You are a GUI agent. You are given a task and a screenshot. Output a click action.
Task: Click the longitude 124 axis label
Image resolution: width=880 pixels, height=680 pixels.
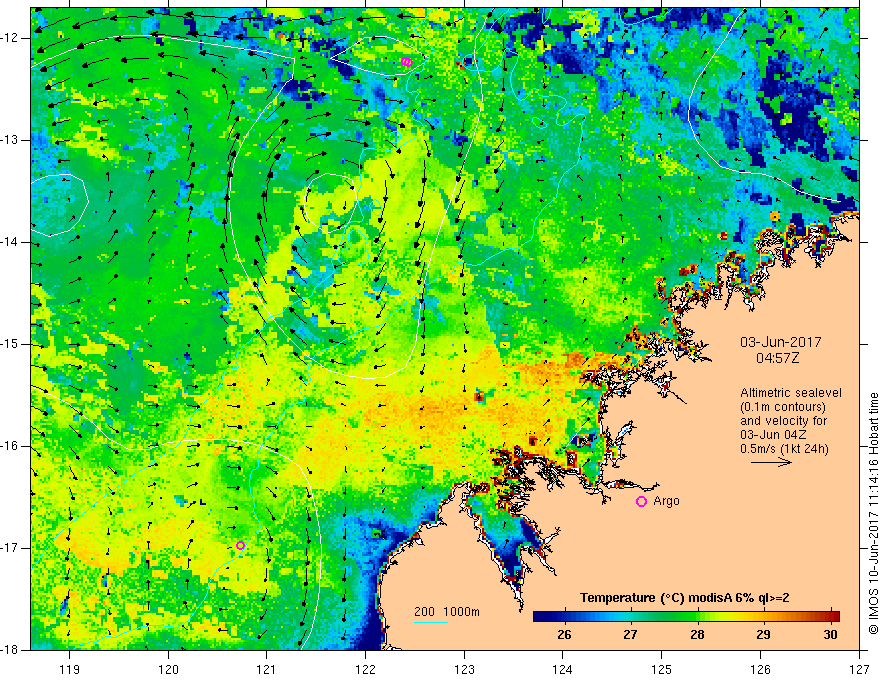563,669
